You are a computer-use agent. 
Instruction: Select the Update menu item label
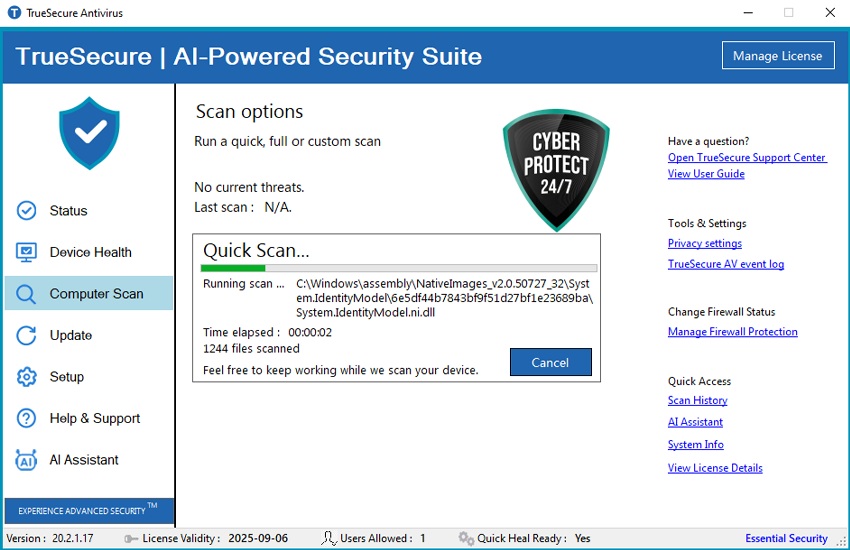71,336
